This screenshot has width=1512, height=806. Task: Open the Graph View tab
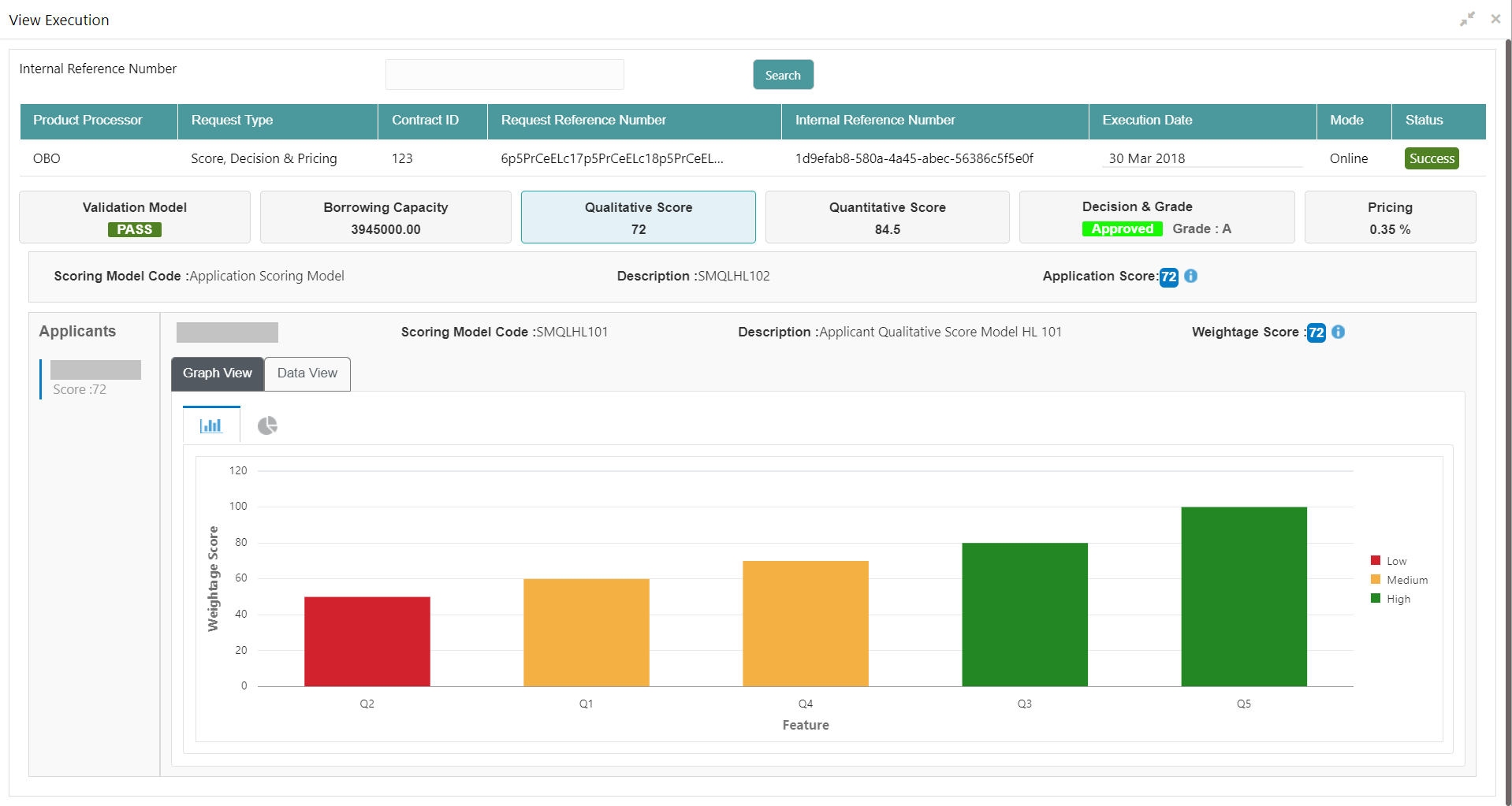click(217, 373)
